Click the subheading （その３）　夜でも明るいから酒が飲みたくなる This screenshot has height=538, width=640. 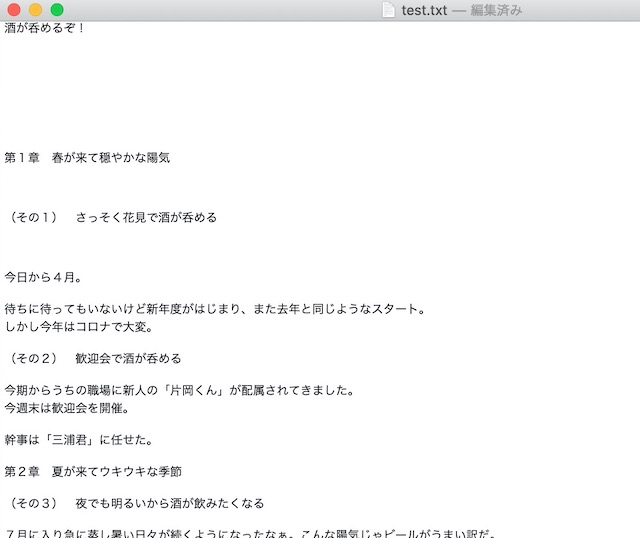[134, 503]
